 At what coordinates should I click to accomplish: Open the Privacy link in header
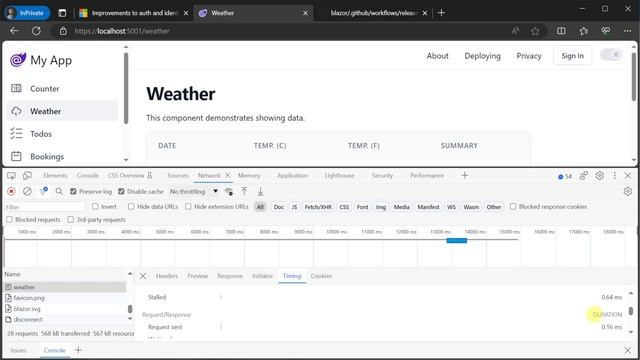pos(529,56)
